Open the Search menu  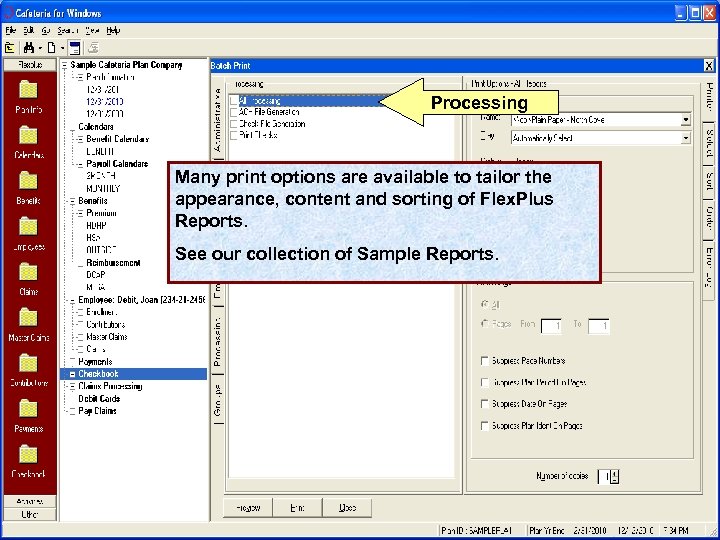click(x=68, y=30)
